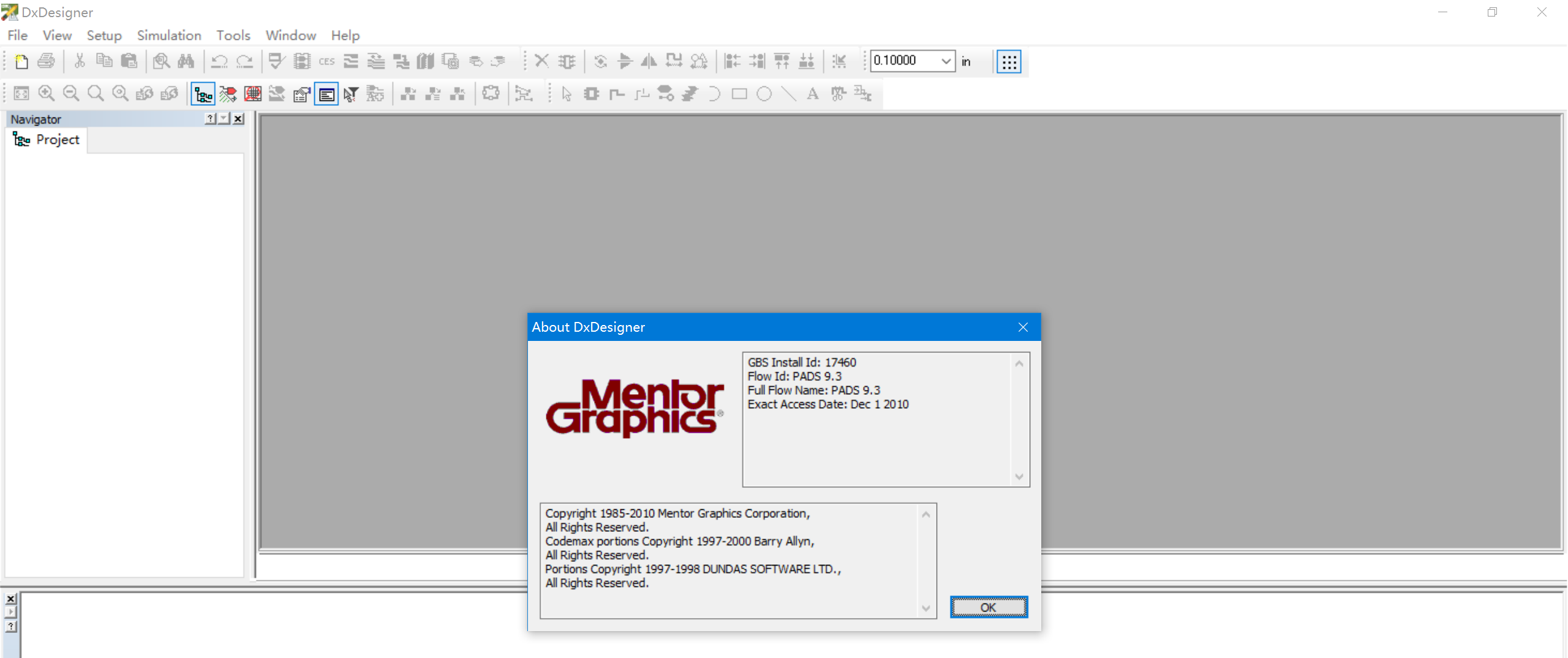
Task: Click the Mentor Graphics logo image
Action: [635, 408]
